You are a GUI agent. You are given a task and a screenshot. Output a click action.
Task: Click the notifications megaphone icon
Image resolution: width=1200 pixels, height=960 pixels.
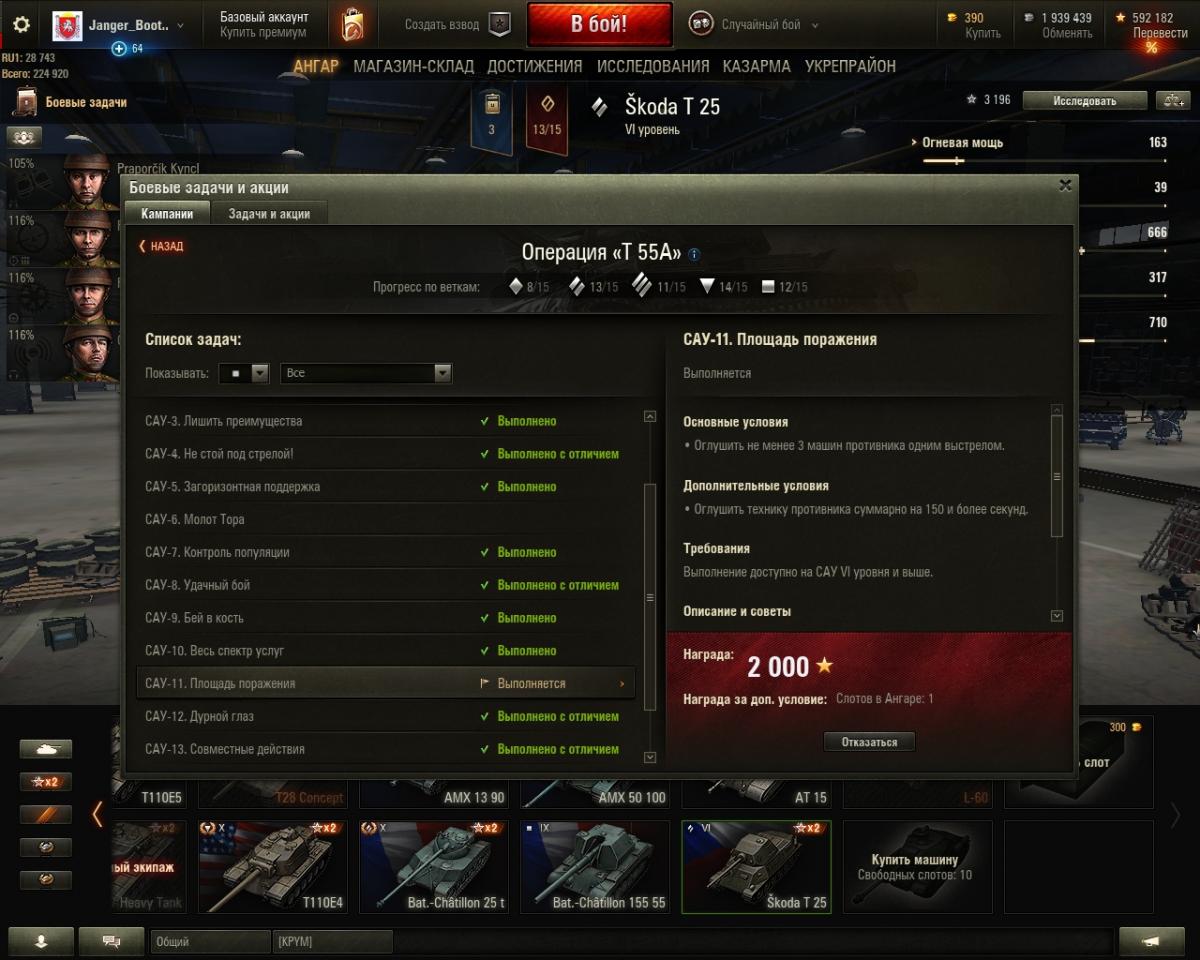pyautogui.click(x=1151, y=941)
